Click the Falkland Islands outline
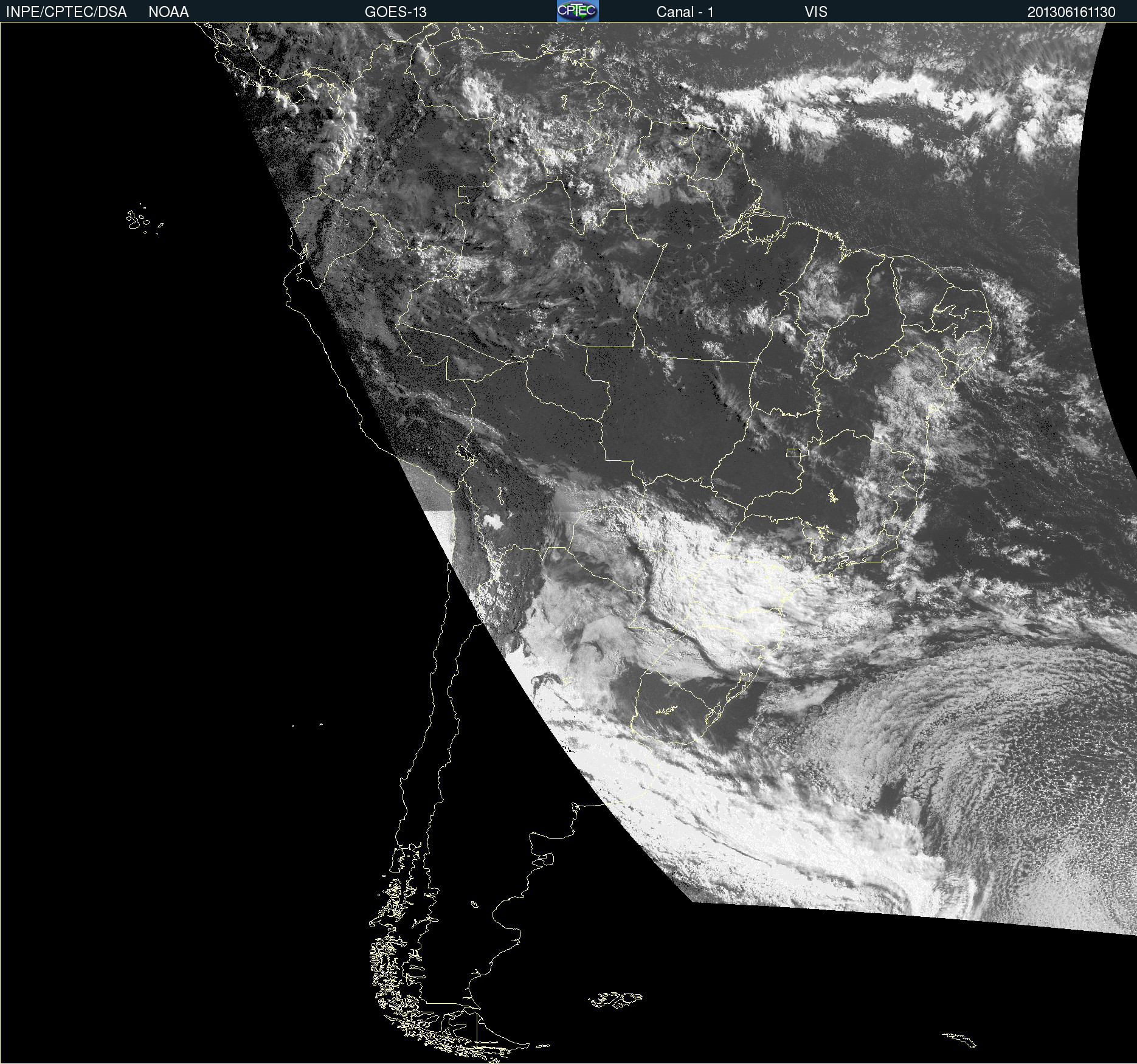Viewport: 1137px width, 1064px height. tap(615, 1000)
